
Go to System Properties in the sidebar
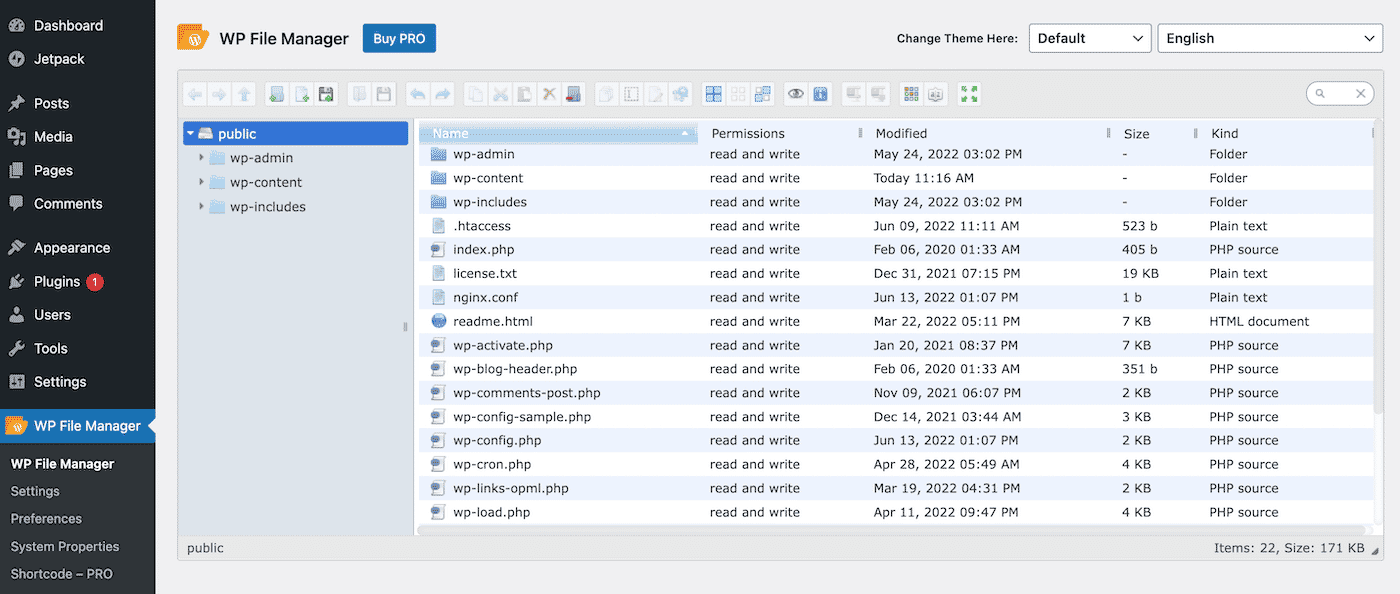(x=64, y=546)
